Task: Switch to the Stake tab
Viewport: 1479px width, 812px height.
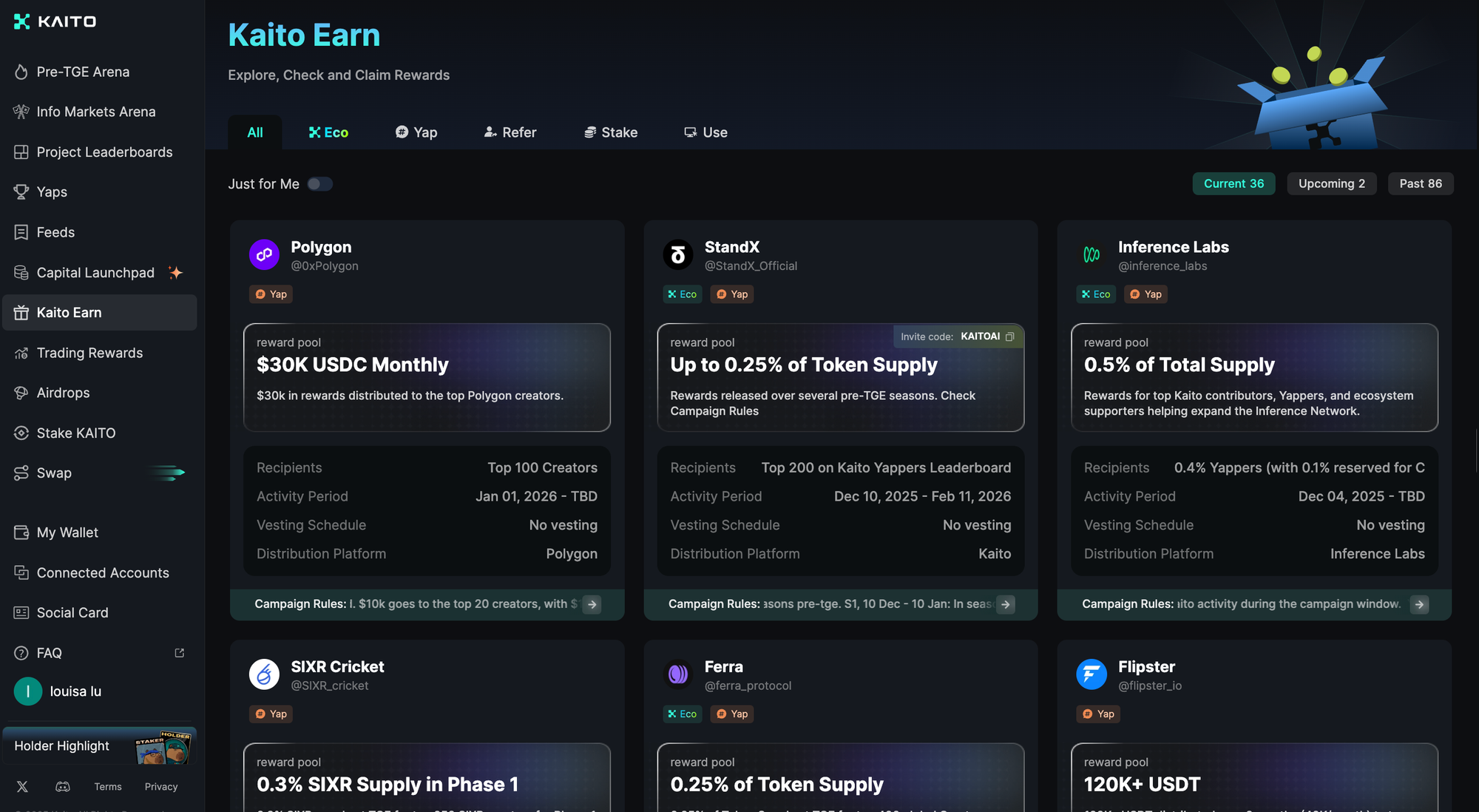Action: pyautogui.click(x=611, y=132)
